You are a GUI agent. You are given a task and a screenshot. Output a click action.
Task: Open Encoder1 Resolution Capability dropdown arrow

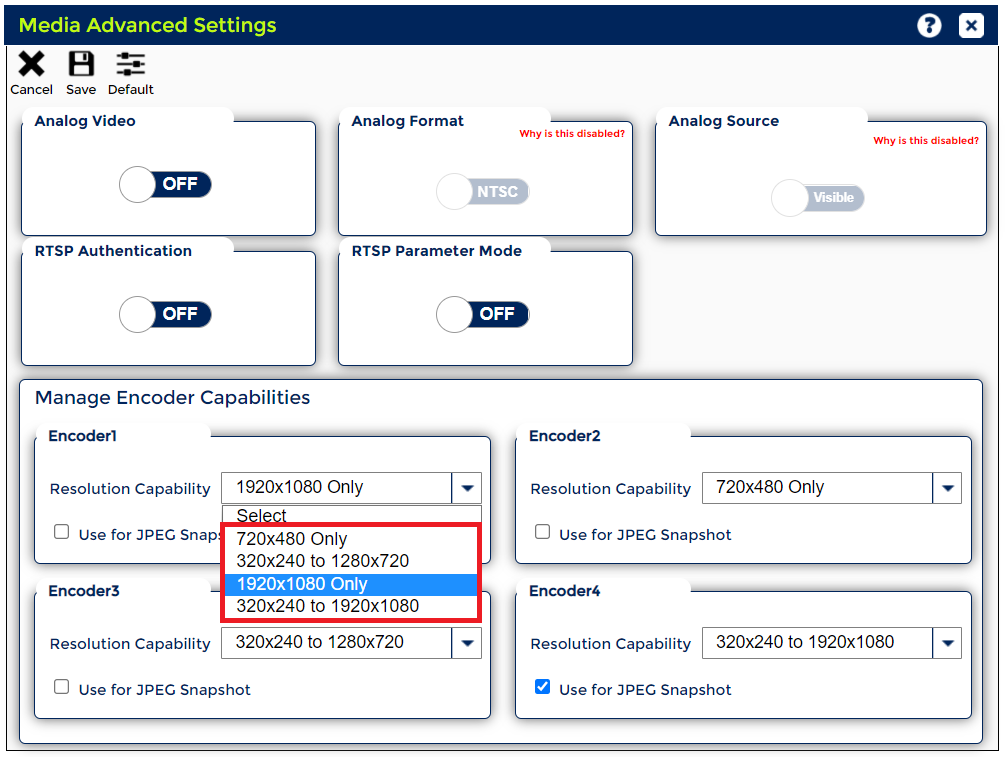(x=467, y=488)
